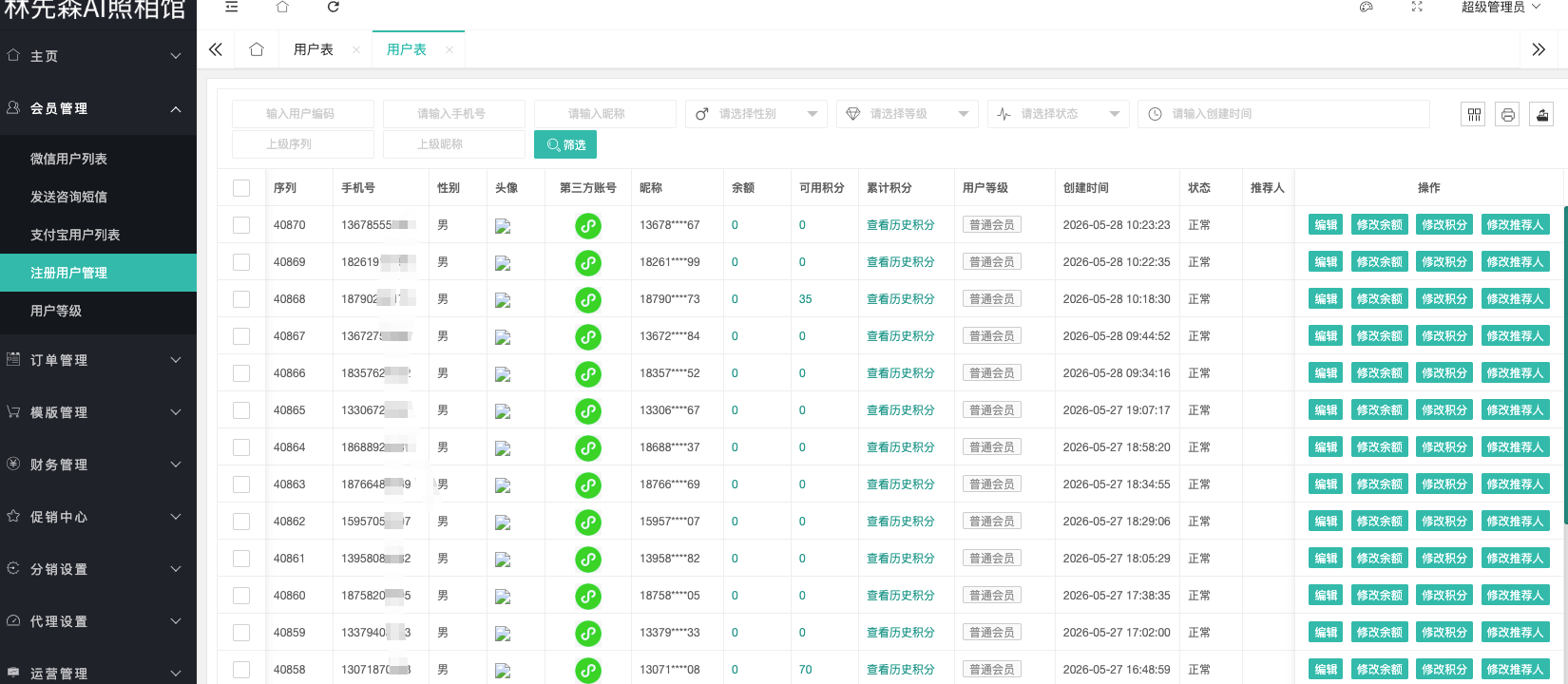The width and height of the screenshot is (1568, 684).
Task: Open 微信用户列表 in the sidebar
Action: click(x=98, y=159)
